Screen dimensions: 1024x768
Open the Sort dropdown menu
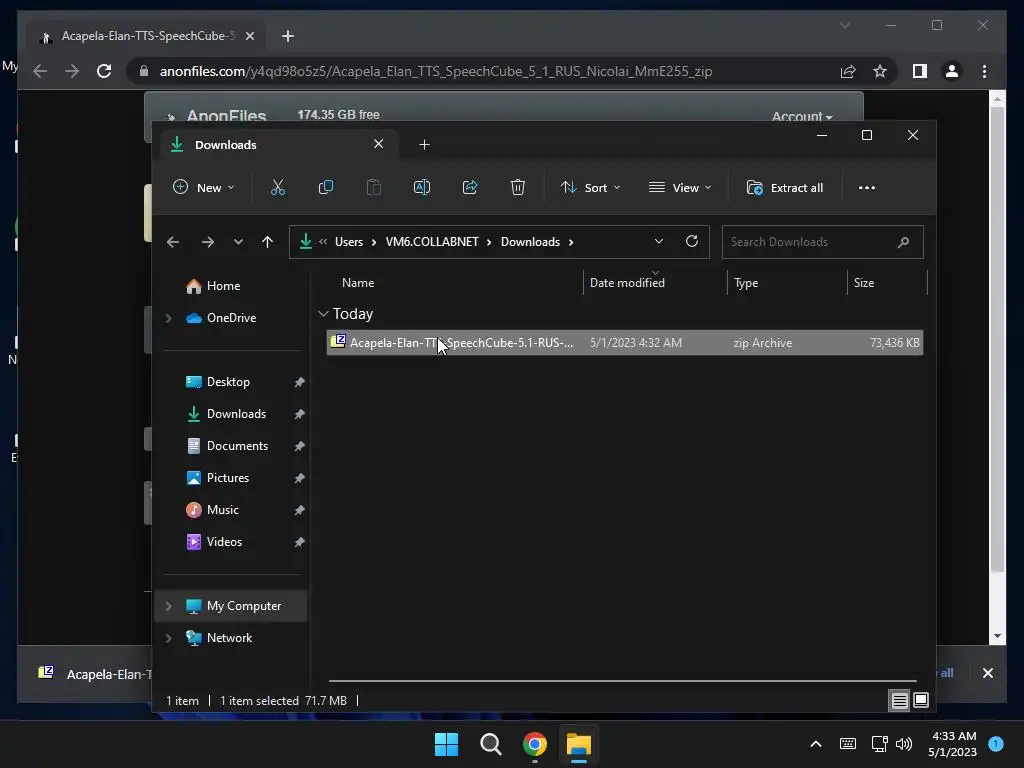590,188
